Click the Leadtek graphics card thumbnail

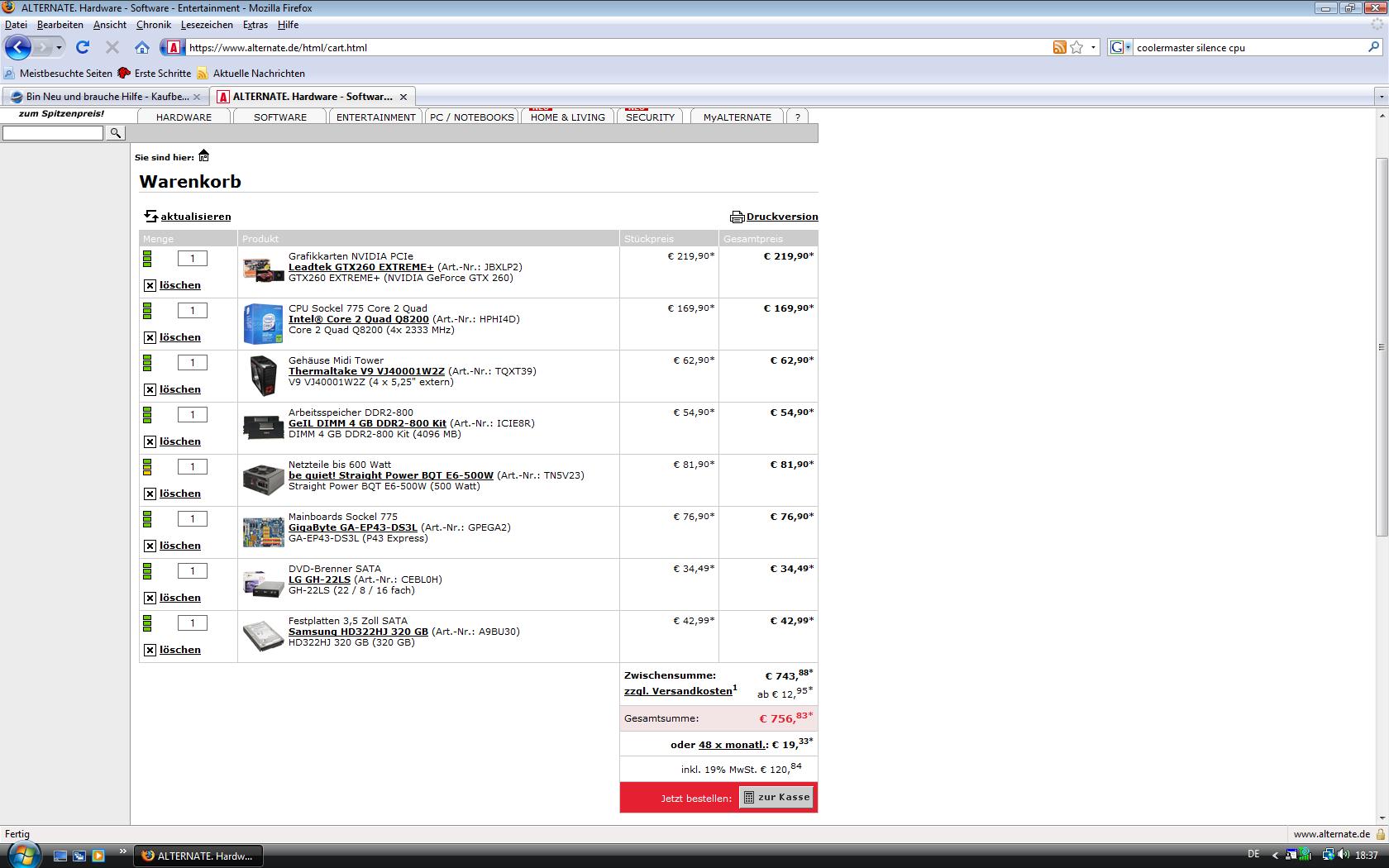point(264,269)
